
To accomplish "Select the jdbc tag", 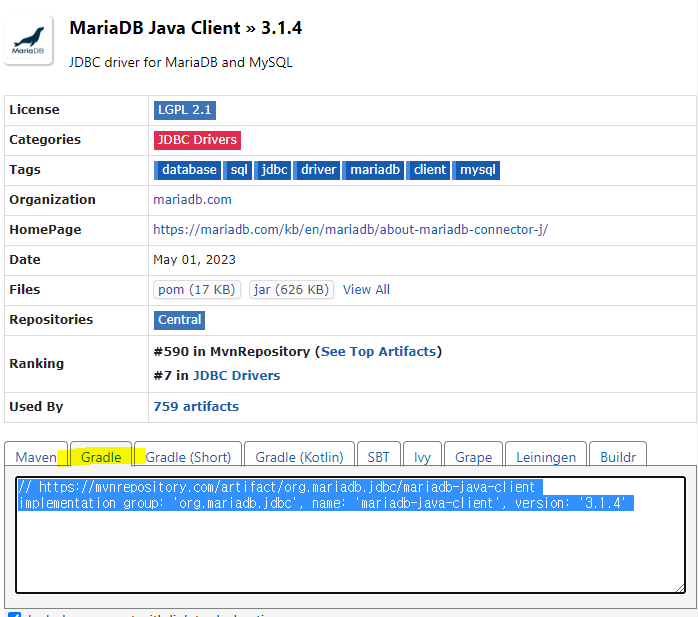I will pyautogui.click(x=273, y=170).
